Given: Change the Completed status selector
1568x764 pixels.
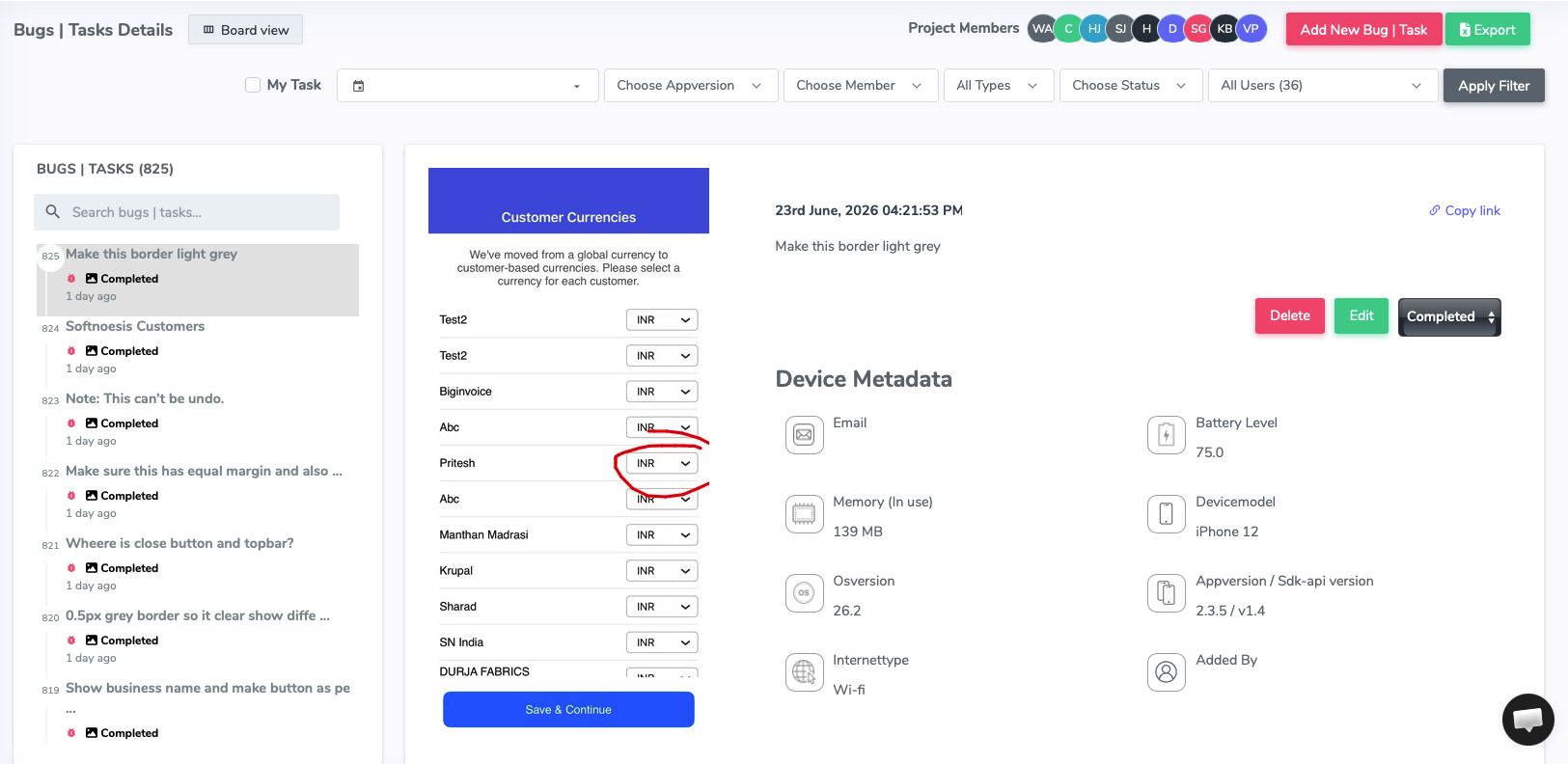Looking at the screenshot, I should pos(1449,316).
